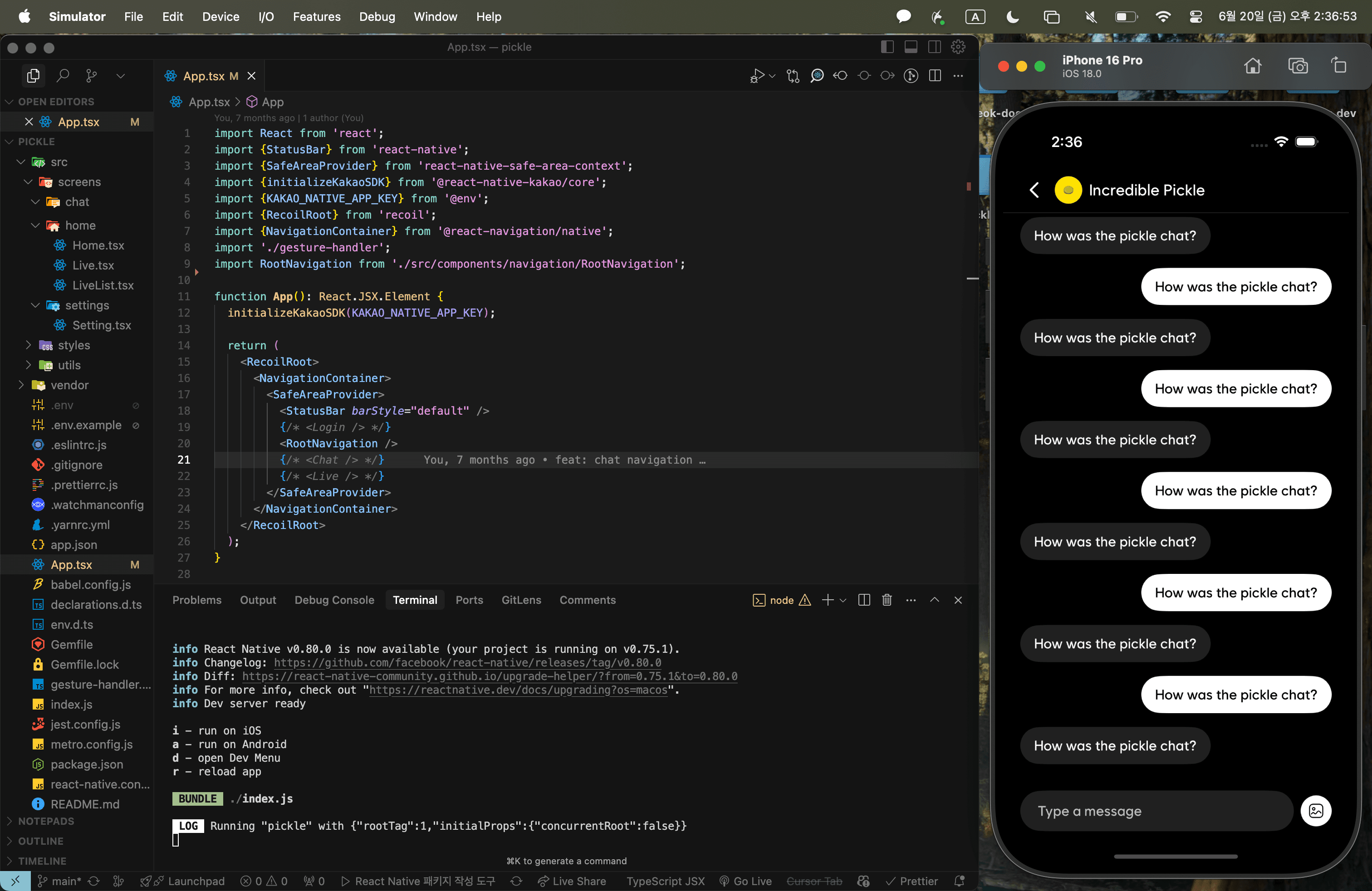Click Go Live in the status bar

click(x=745, y=881)
